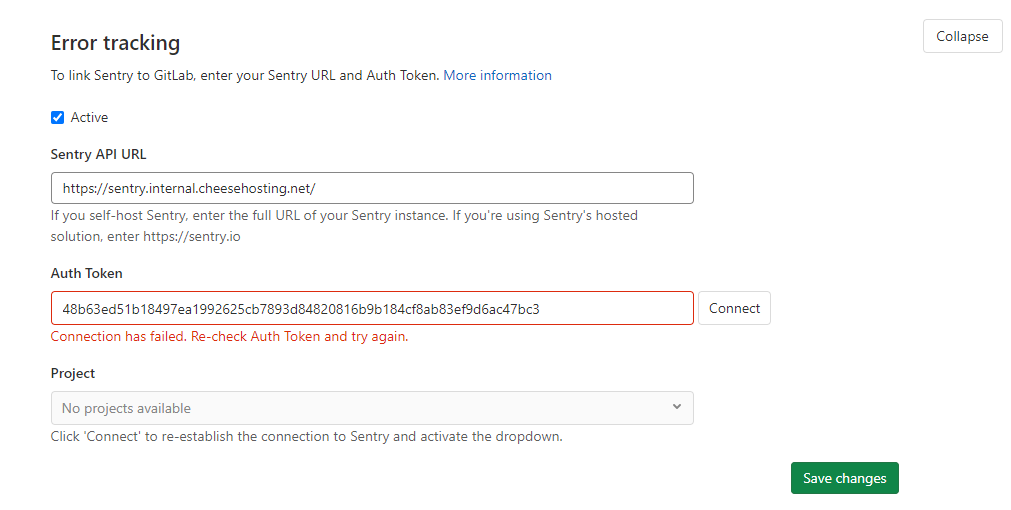Screen dimensions: 1011x510
Task: Open the Project dropdown
Action: click(x=371, y=408)
